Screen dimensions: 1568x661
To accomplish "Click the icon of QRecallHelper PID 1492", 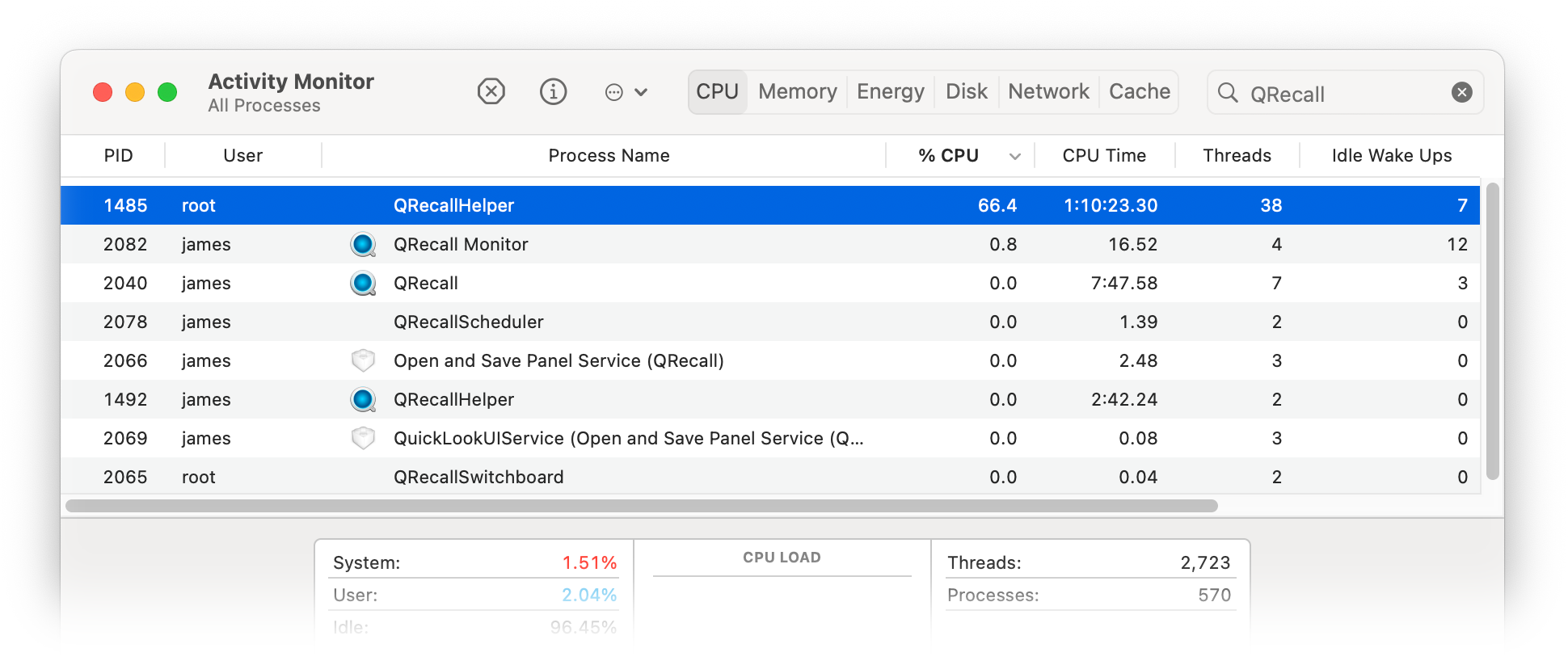I will point(363,399).
